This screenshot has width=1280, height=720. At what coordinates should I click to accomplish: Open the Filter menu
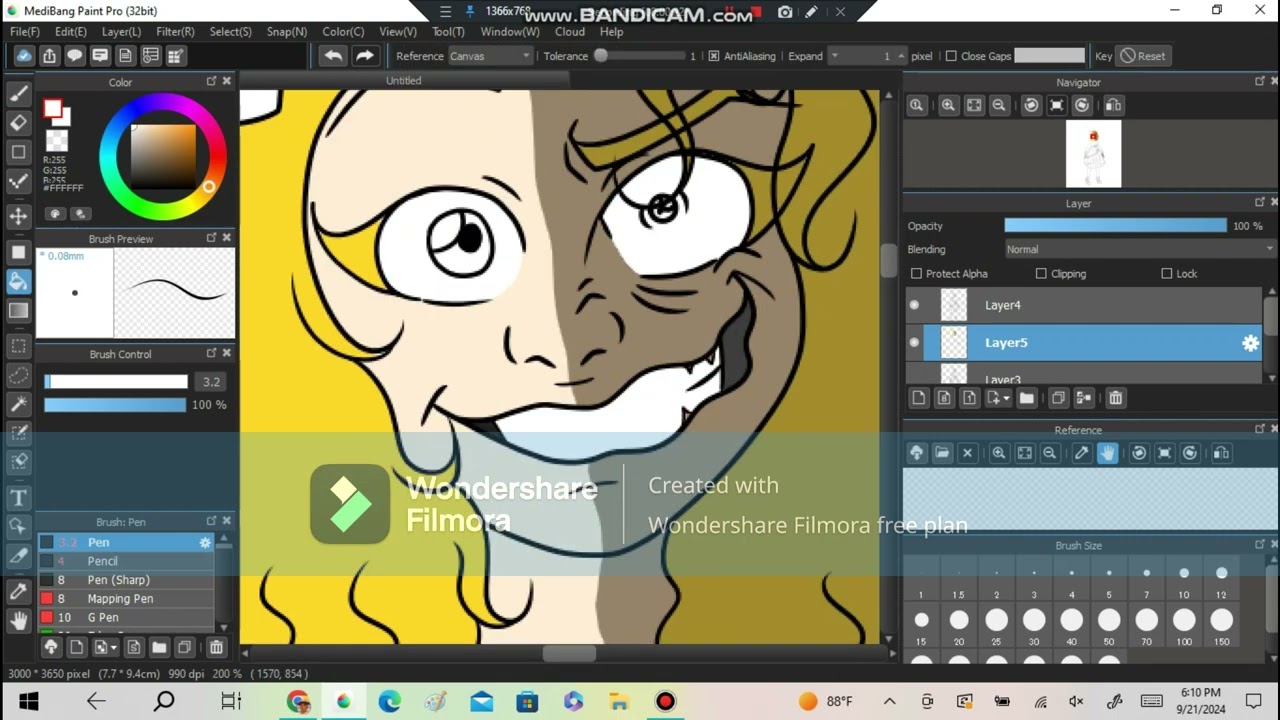pos(175,32)
